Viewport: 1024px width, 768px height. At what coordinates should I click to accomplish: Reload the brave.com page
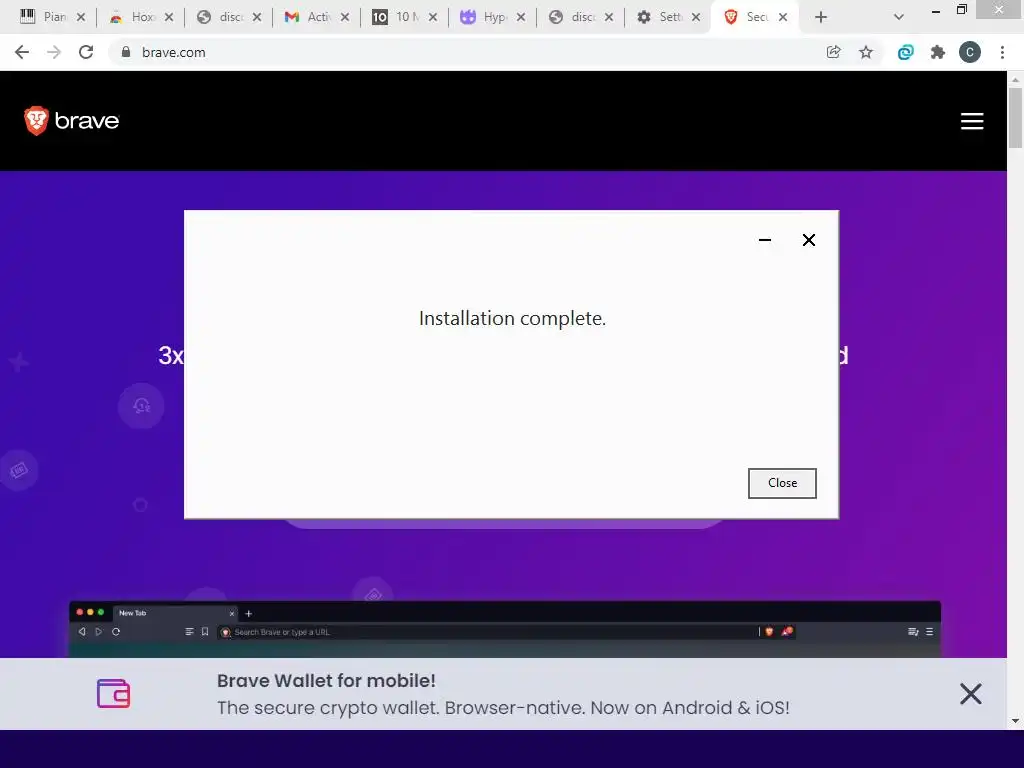[x=86, y=52]
